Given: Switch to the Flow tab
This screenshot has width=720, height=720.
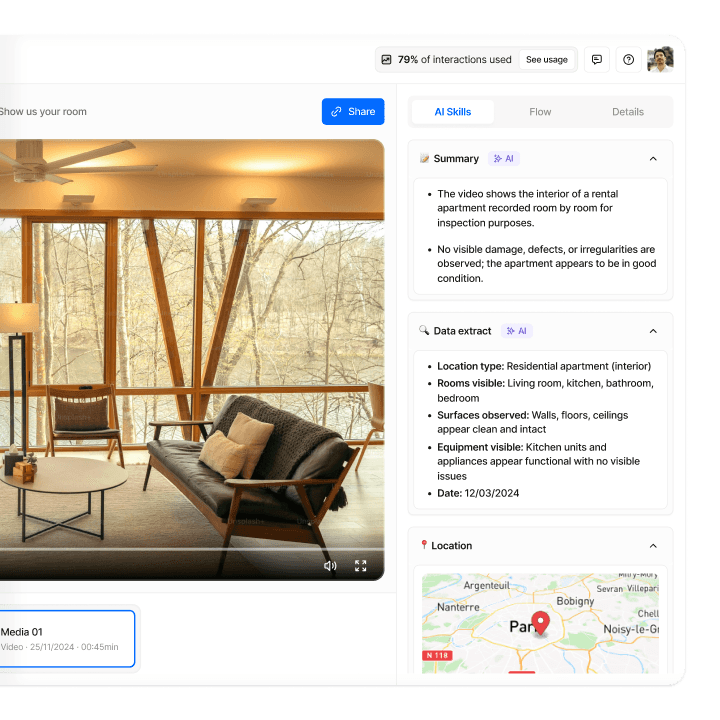Looking at the screenshot, I should click(540, 112).
